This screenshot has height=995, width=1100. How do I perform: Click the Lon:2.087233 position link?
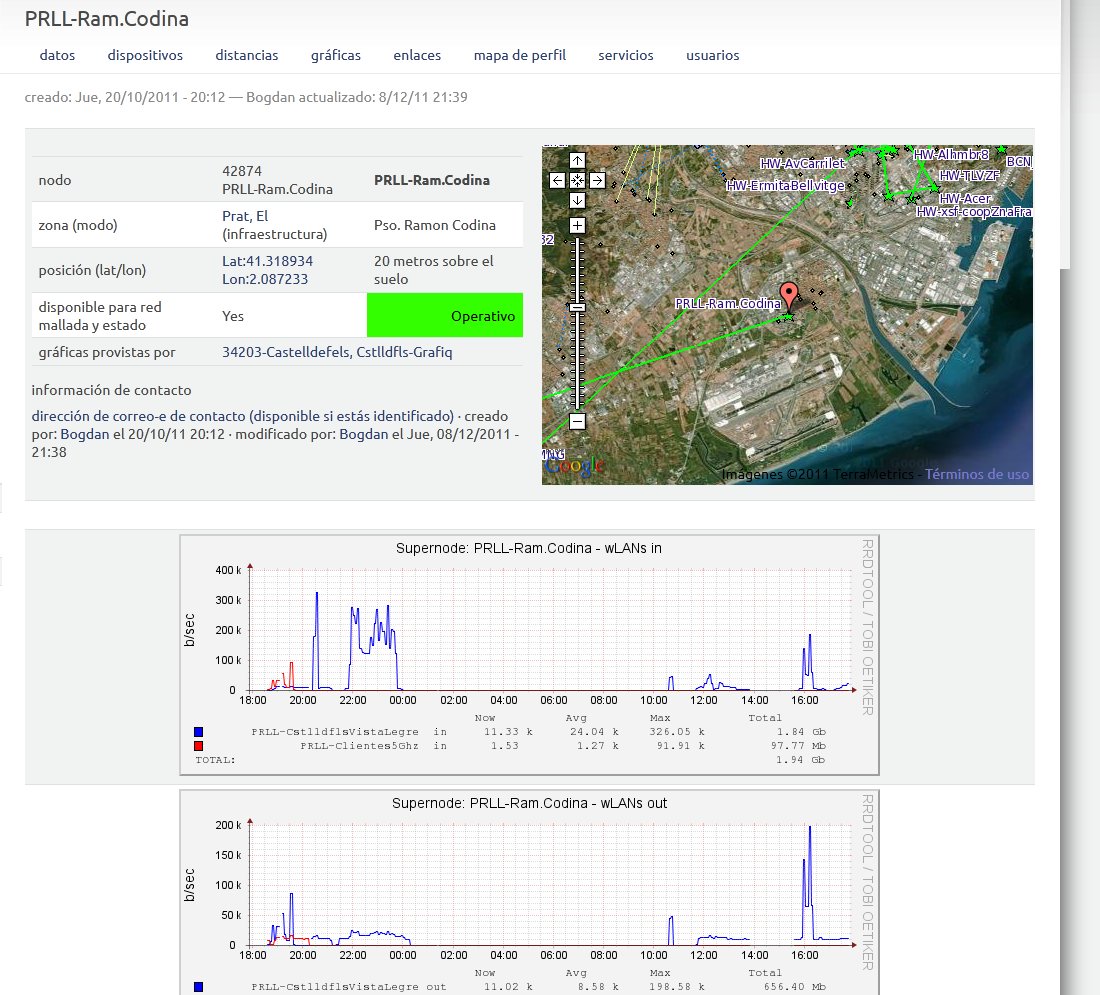coord(265,279)
